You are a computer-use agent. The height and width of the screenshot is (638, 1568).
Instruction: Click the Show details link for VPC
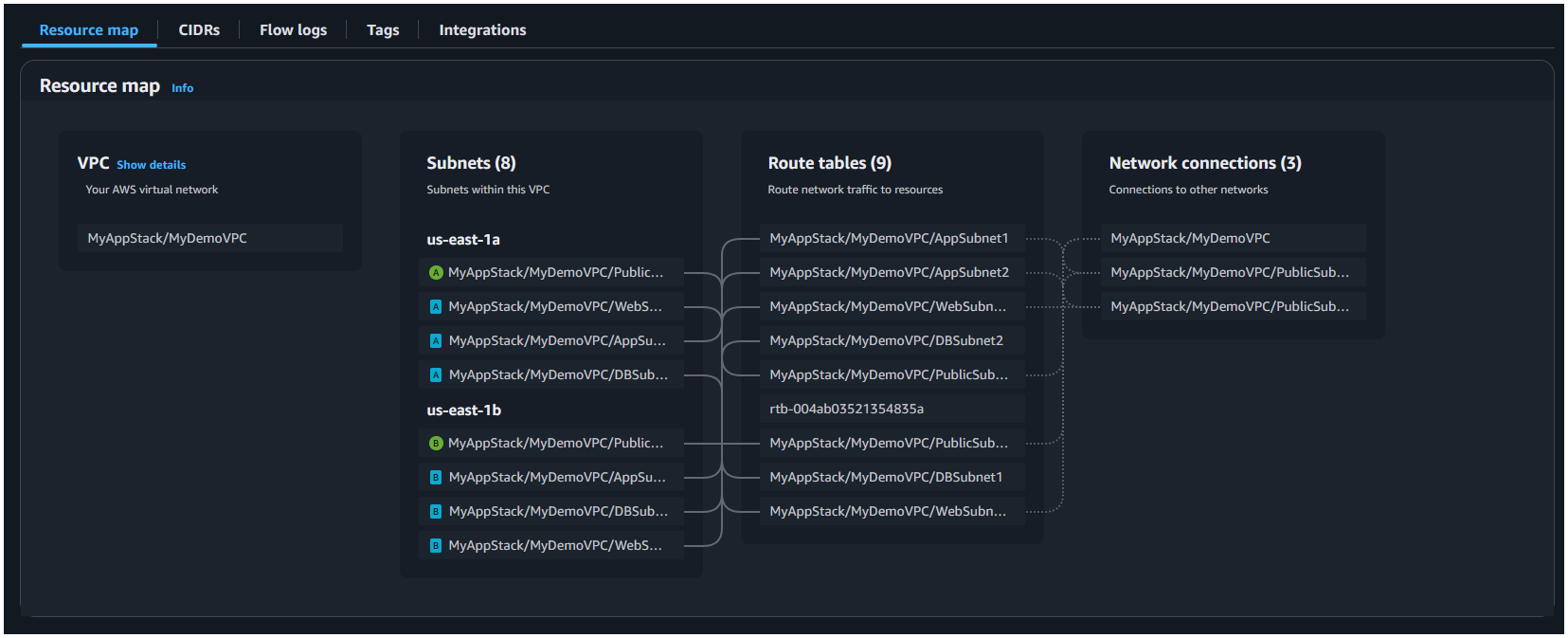click(152, 165)
